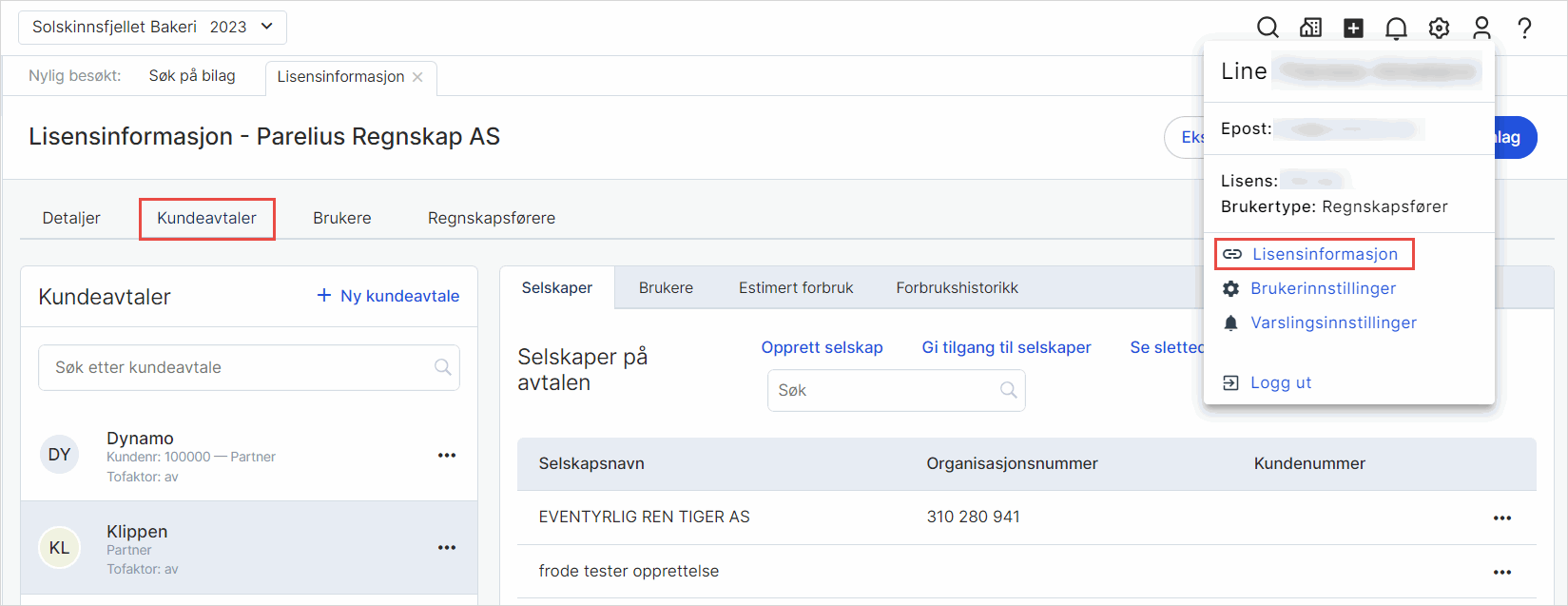Click the user profile icon

pos(1481,28)
